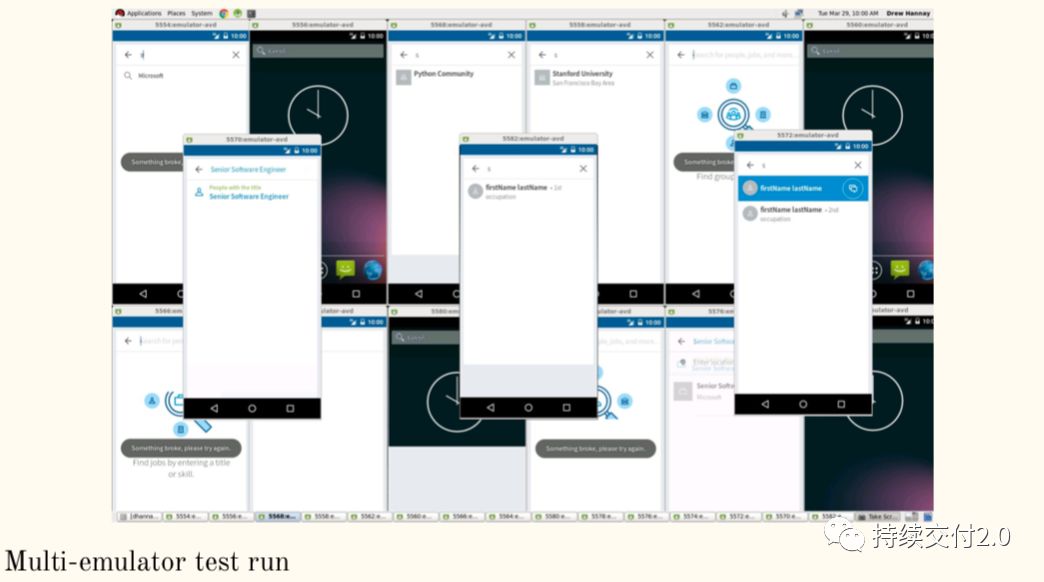Open the Drew Hannay user menu

pos(908,13)
